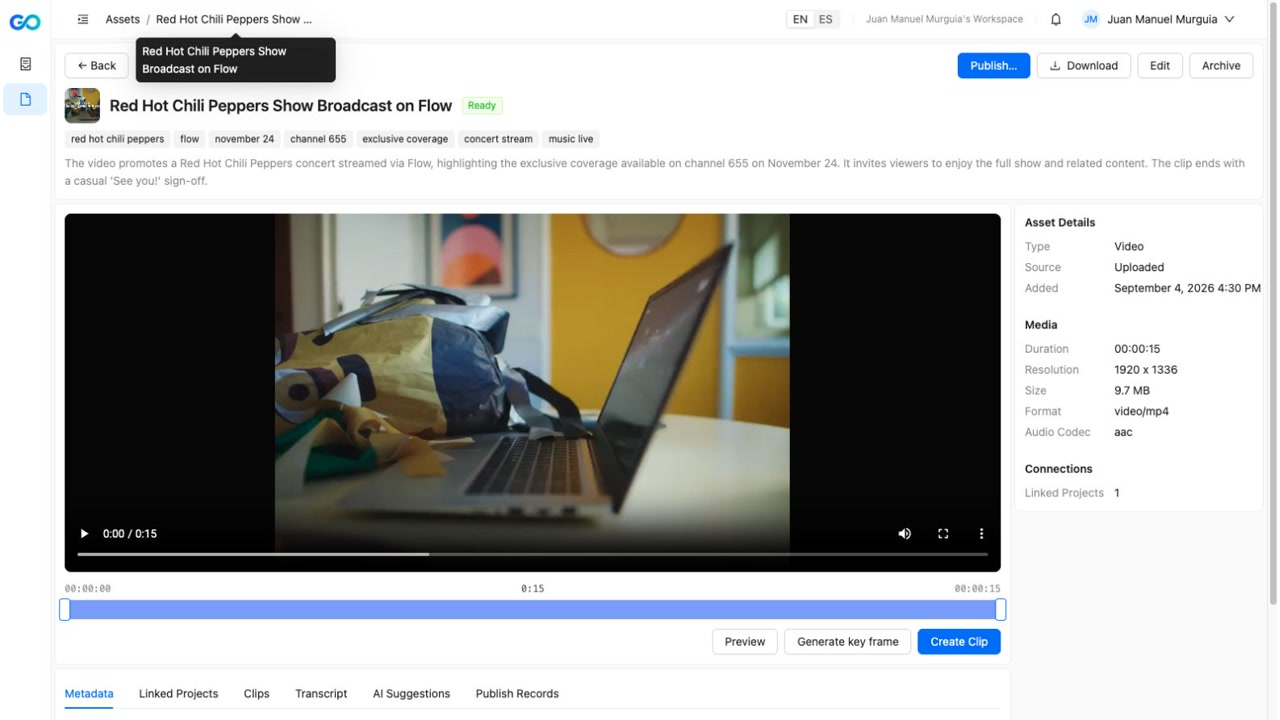The width and height of the screenshot is (1280, 720).
Task: Click Generate key frame
Action: 848,642
